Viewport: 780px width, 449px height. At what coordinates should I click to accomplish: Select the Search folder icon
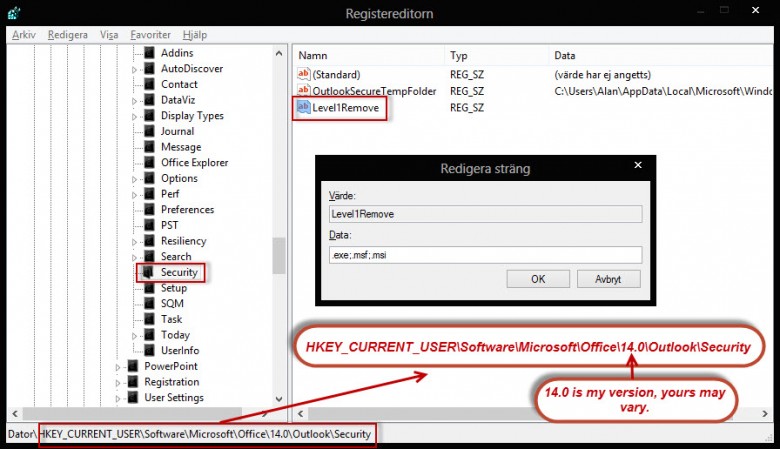[x=149, y=257]
